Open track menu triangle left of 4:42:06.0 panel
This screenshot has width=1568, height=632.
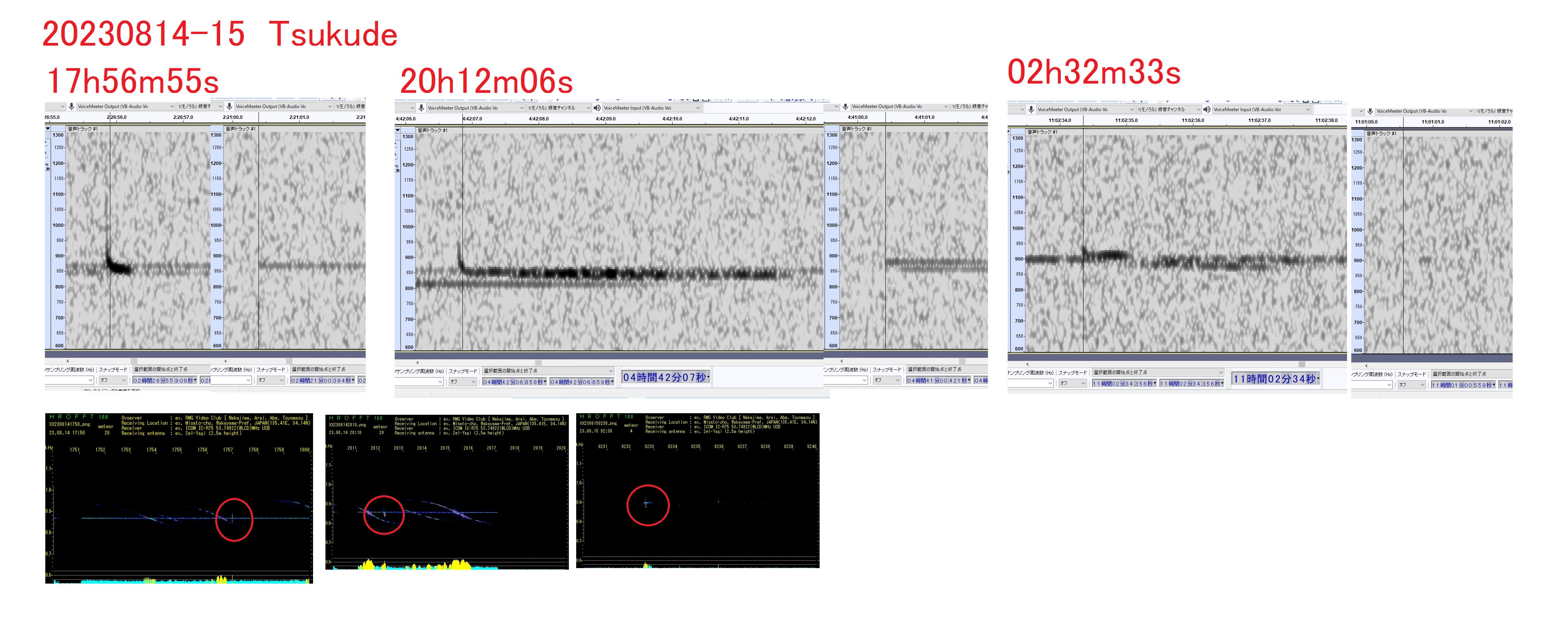pos(397,130)
